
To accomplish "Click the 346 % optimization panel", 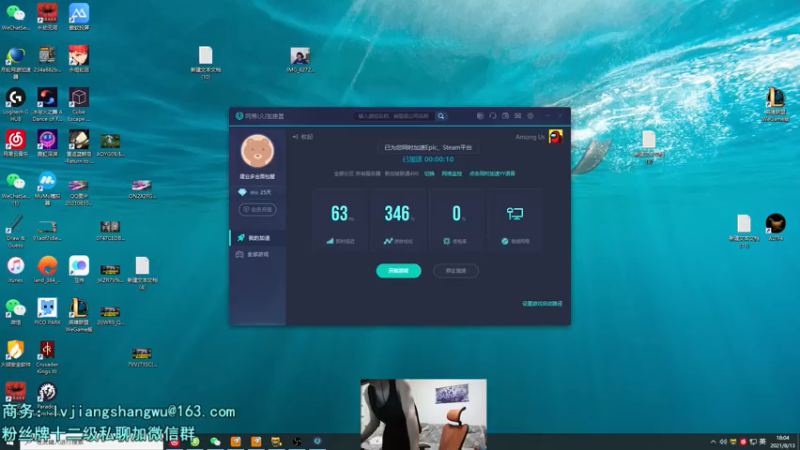I will click(x=398, y=220).
